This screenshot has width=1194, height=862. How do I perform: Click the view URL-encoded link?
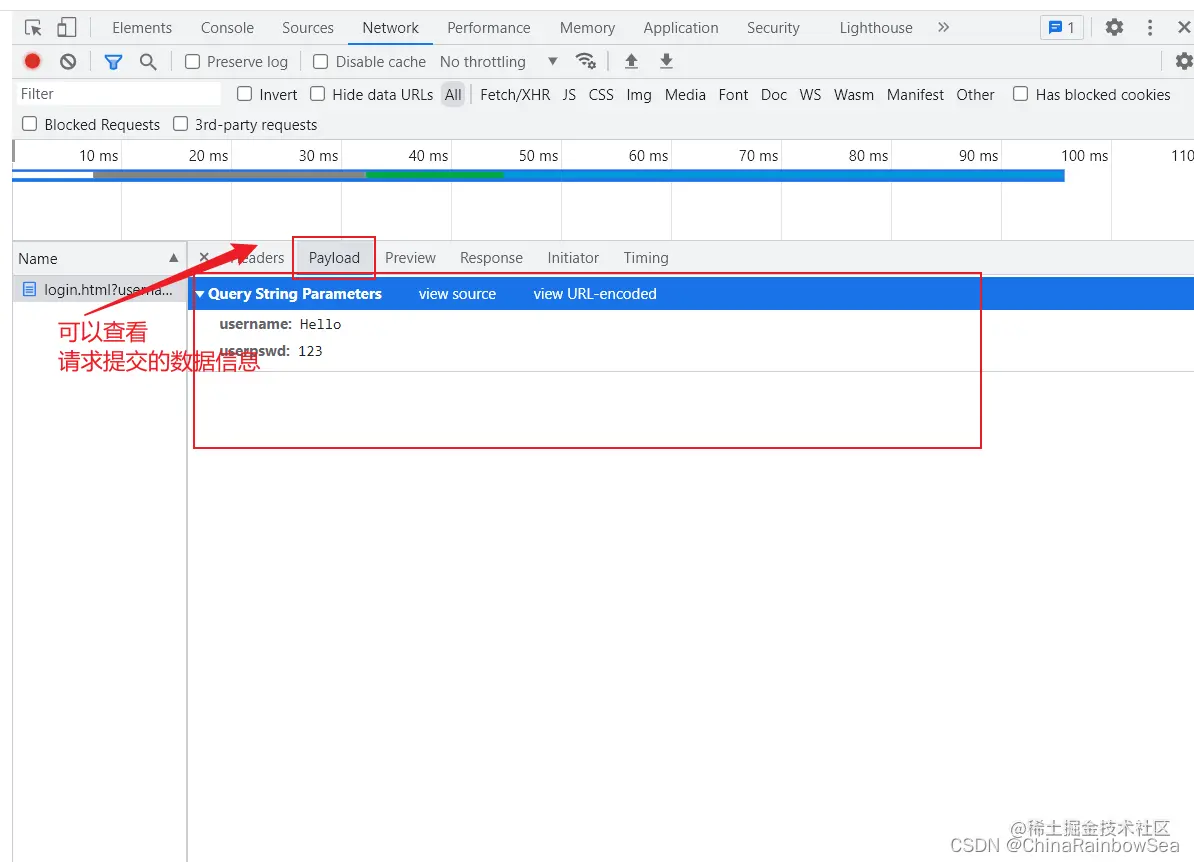coord(595,294)
